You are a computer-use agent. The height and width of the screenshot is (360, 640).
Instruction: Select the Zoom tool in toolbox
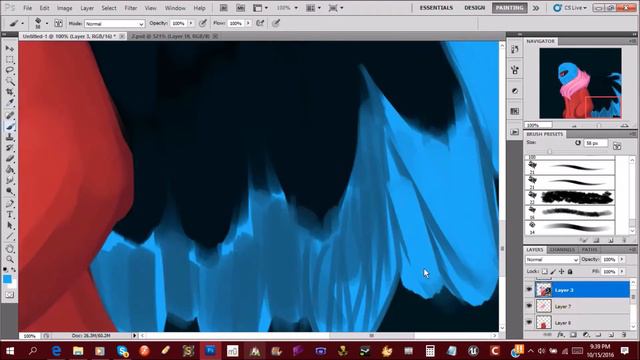[9, 259]
